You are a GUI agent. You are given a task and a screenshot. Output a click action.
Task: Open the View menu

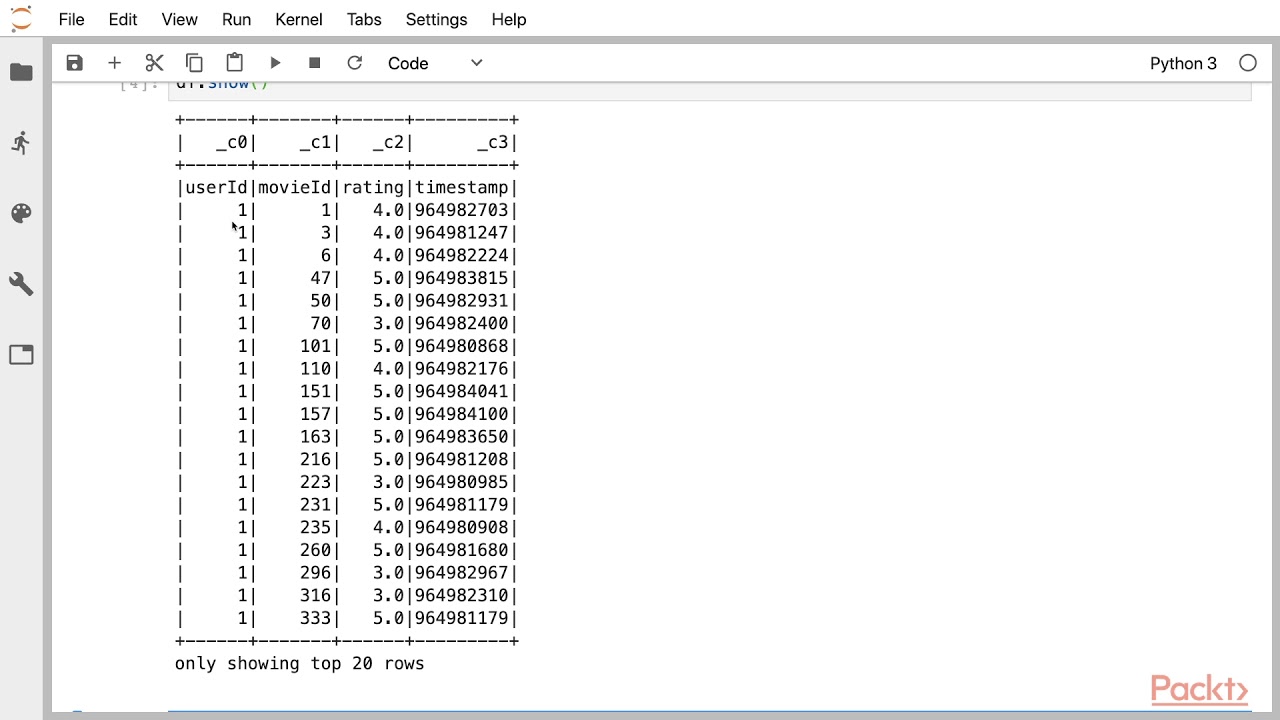180,19
